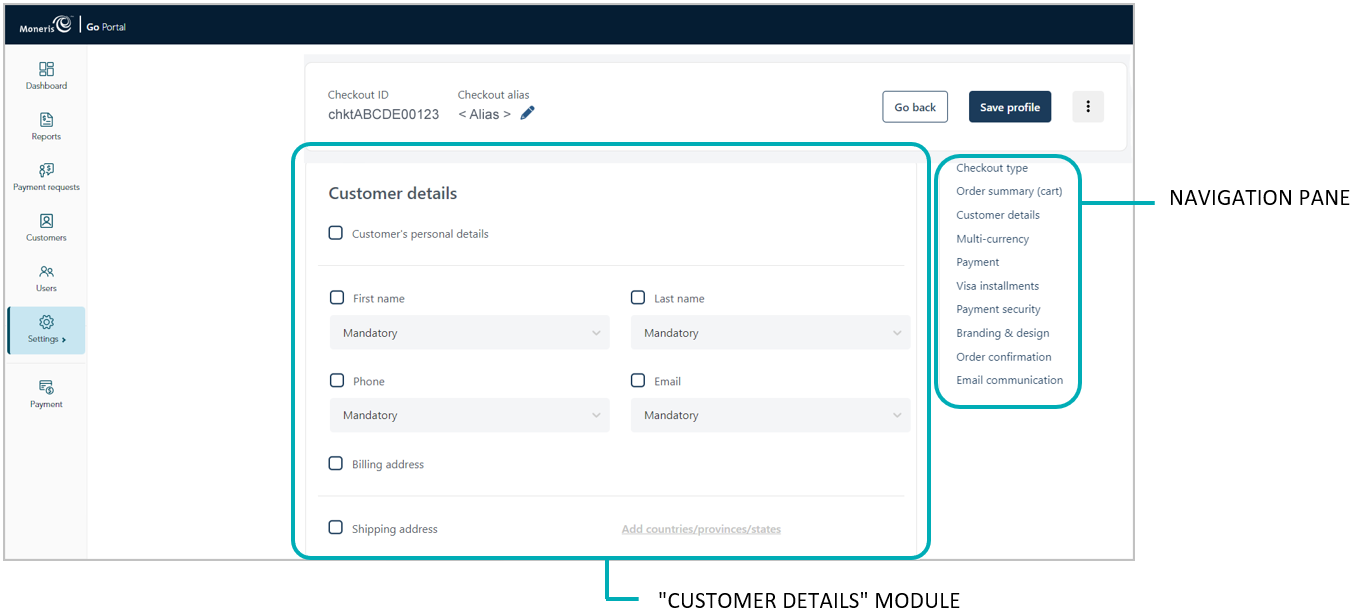Go to Email communication section
Screen dimensions: 1354x612
tap(1009, 380)
